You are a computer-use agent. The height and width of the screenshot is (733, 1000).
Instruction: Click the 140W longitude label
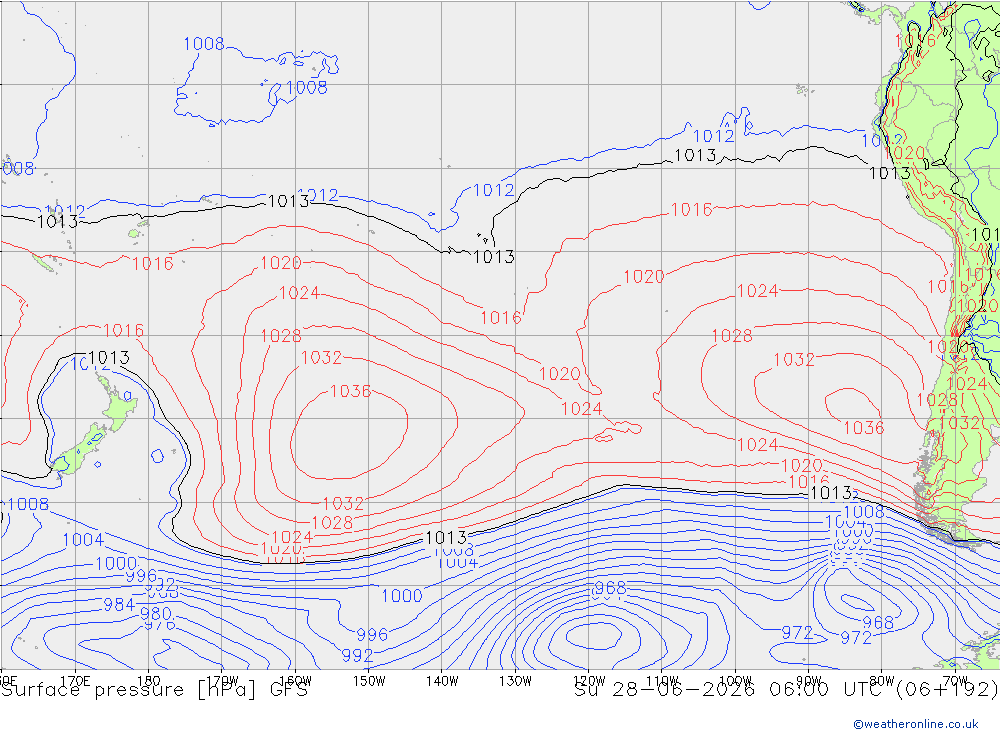(442, 681)
